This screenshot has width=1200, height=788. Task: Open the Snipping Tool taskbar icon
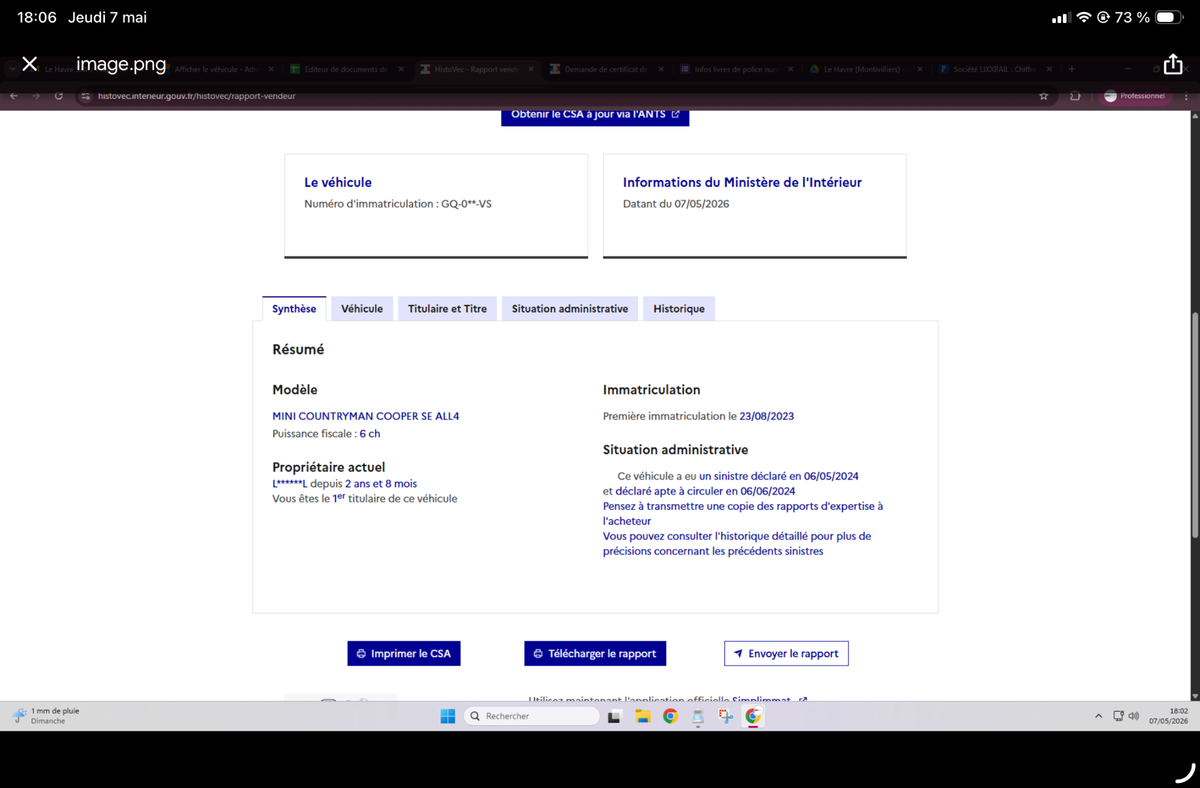click(725, 716)
